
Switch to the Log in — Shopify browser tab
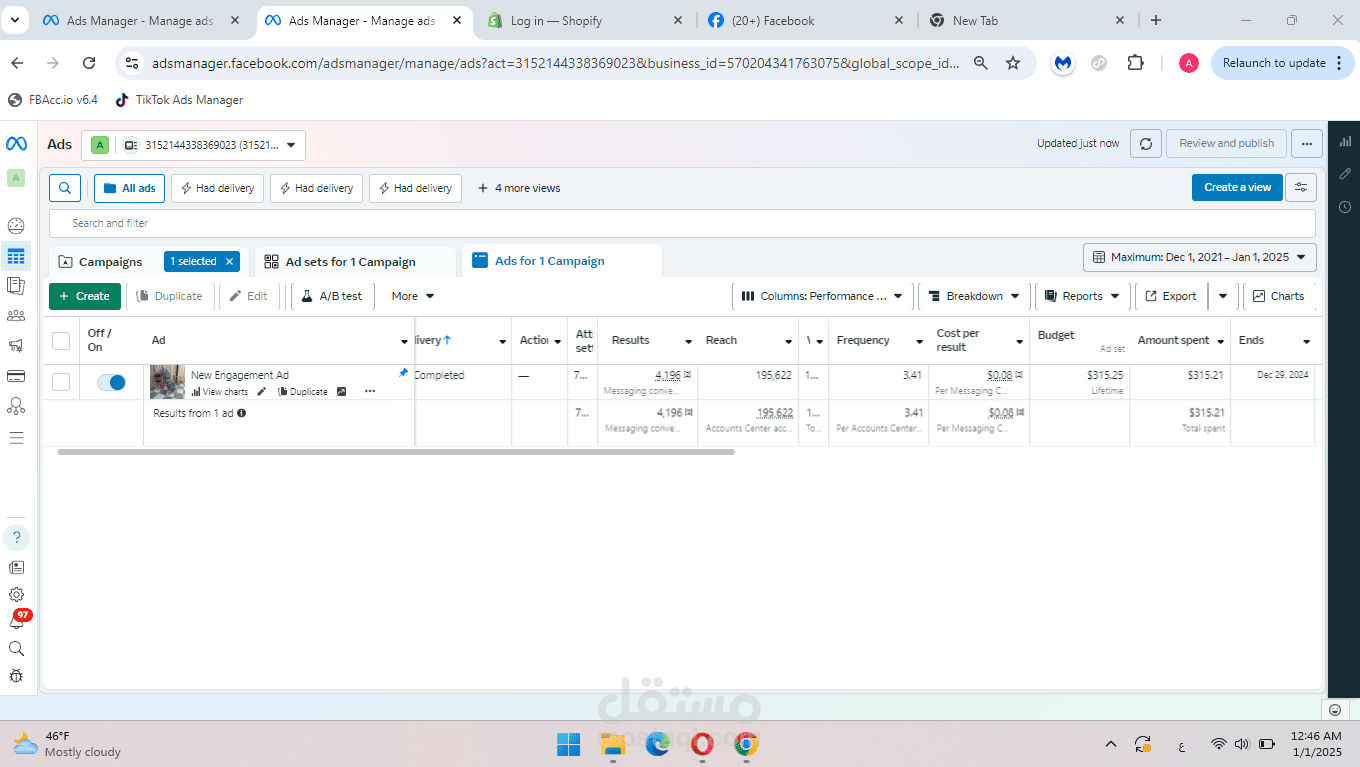[586, 20]
